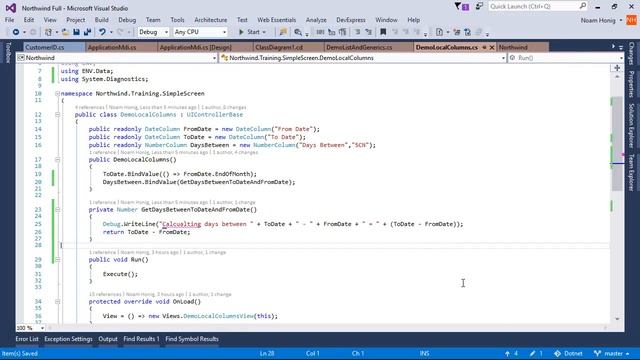640x360 pixels.
Task: Open the Start button dropdown arrow
Action: click(264, 32)
